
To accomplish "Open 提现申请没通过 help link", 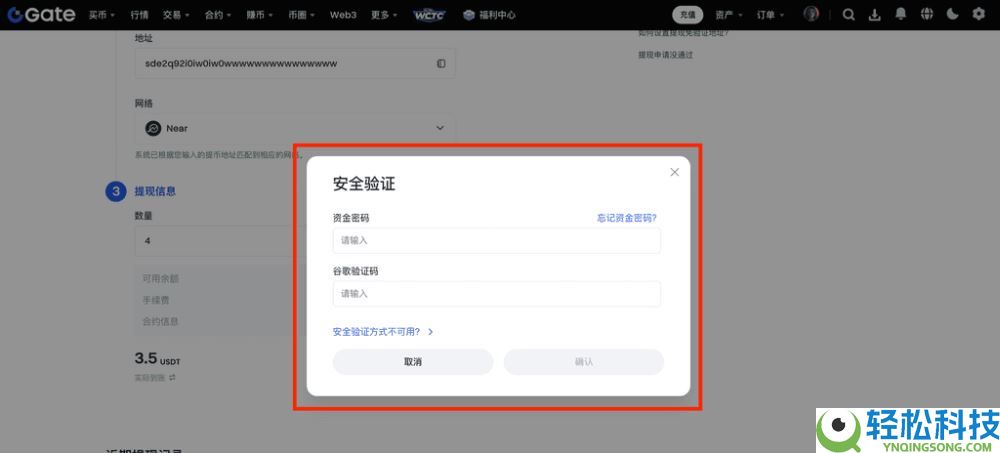I will pos(665,55).
